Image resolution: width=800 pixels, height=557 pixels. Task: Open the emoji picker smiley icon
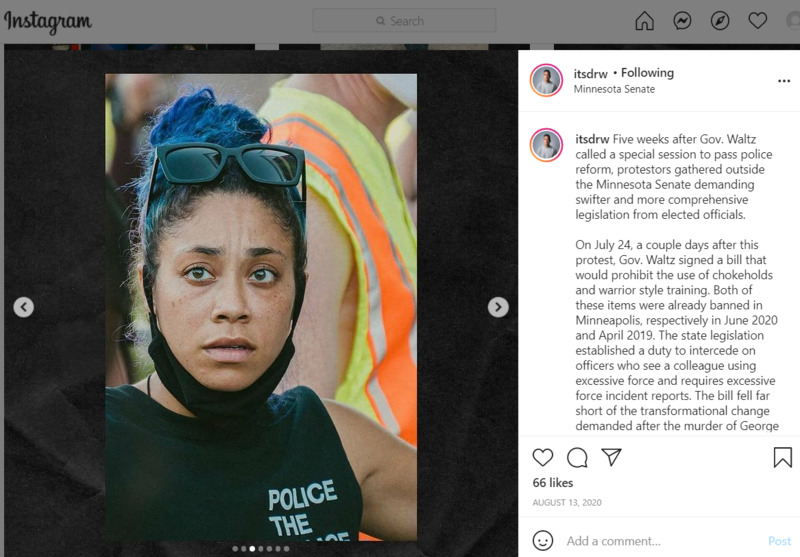click(x=542, y=541)
